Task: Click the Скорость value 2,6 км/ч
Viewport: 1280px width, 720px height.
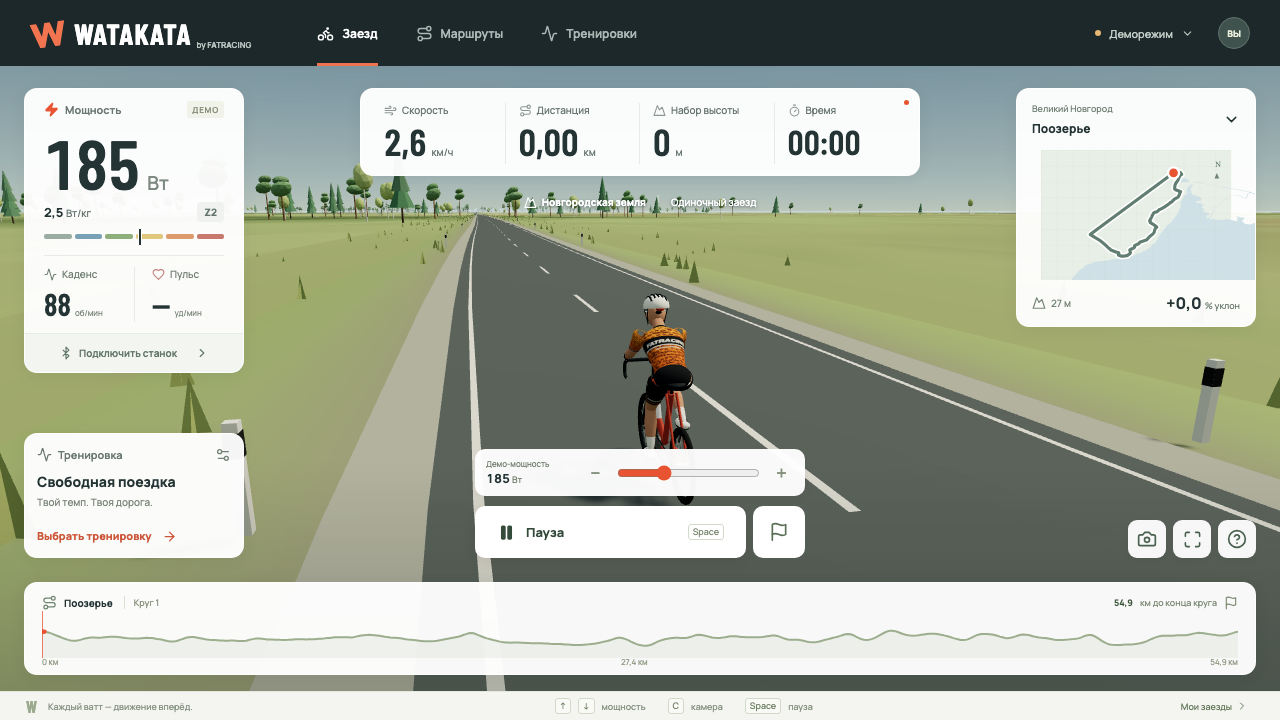Action: pyautogui.click(x=418, y=144)
